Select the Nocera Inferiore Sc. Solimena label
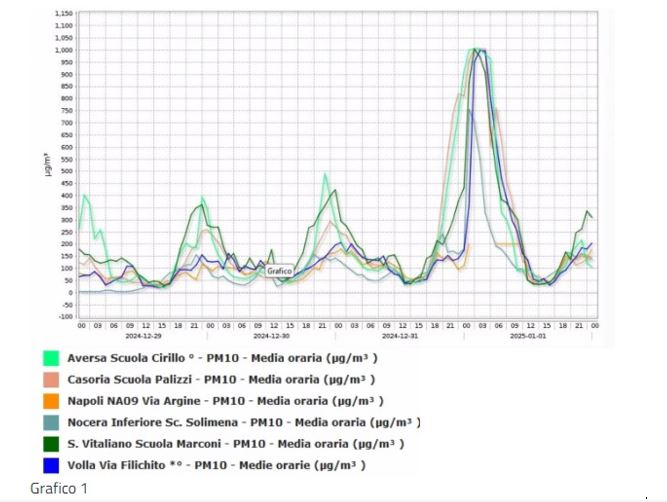 click(244, 422)
